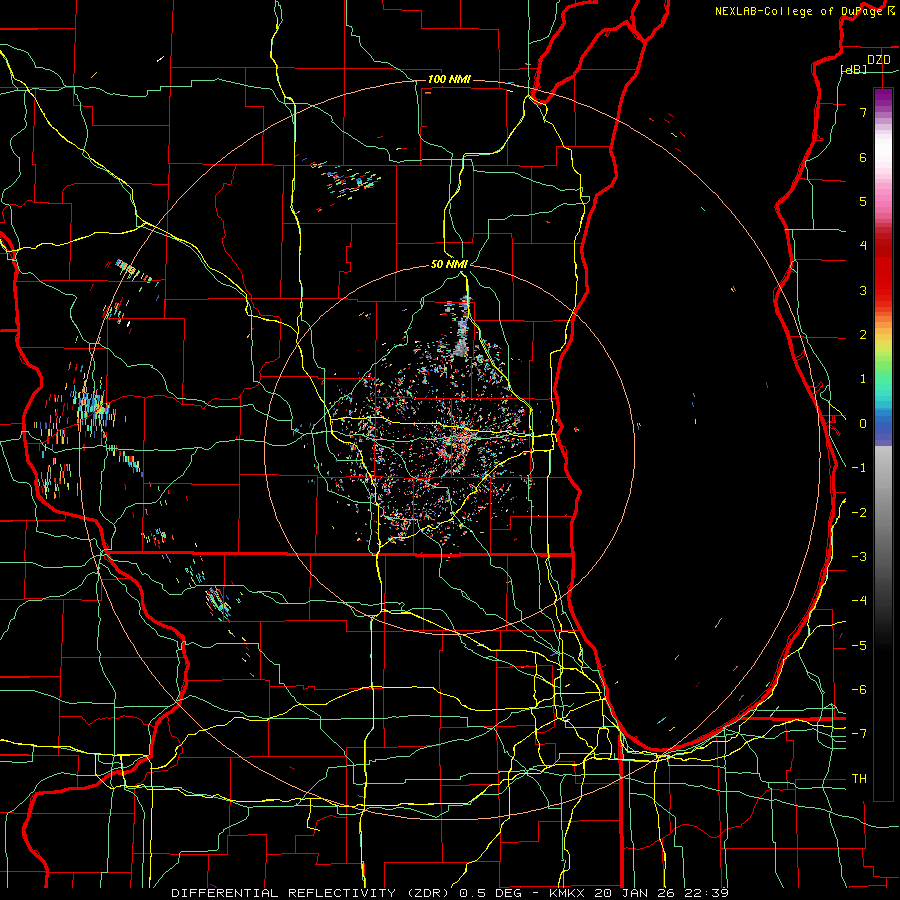Click the -2 value on color scale
Screen dimensions: 900x900
click(x=859, y=513)
